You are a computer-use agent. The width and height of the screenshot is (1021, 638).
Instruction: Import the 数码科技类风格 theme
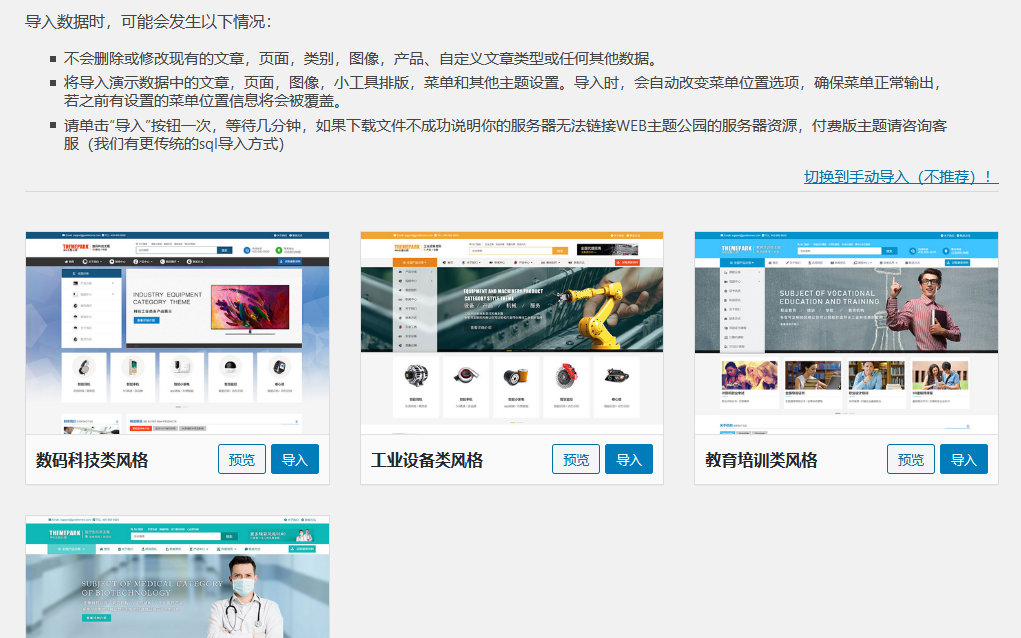295,459
